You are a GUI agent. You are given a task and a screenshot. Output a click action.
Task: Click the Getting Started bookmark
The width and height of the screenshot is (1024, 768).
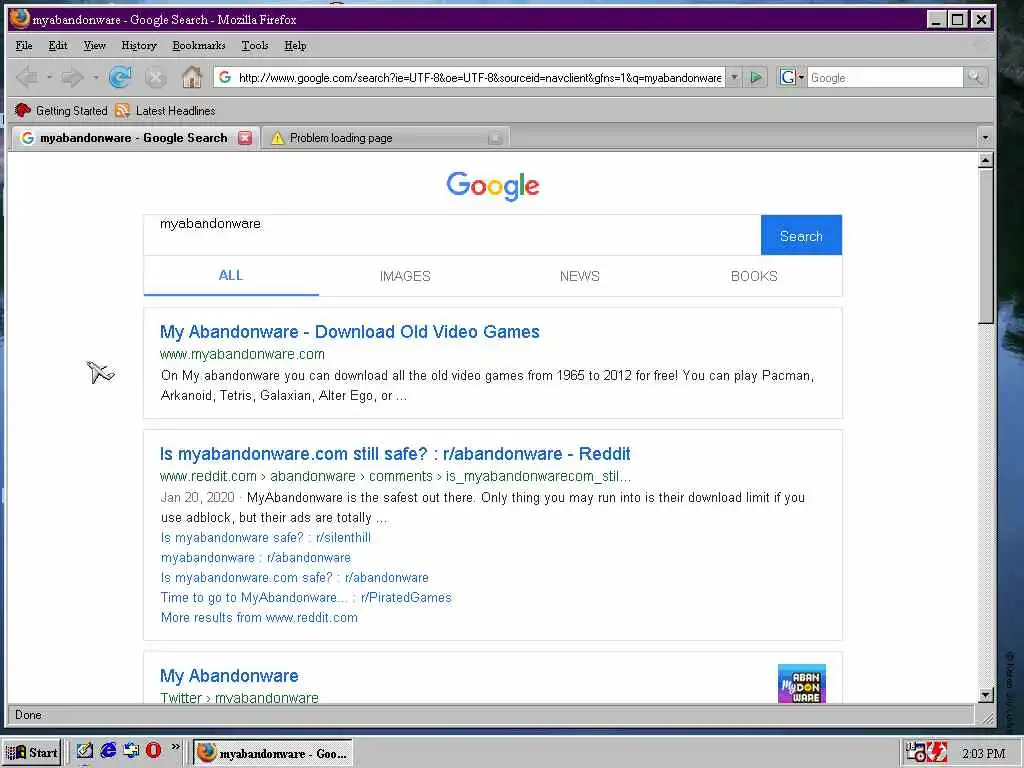pyautogui.click(x=61, y=110)
